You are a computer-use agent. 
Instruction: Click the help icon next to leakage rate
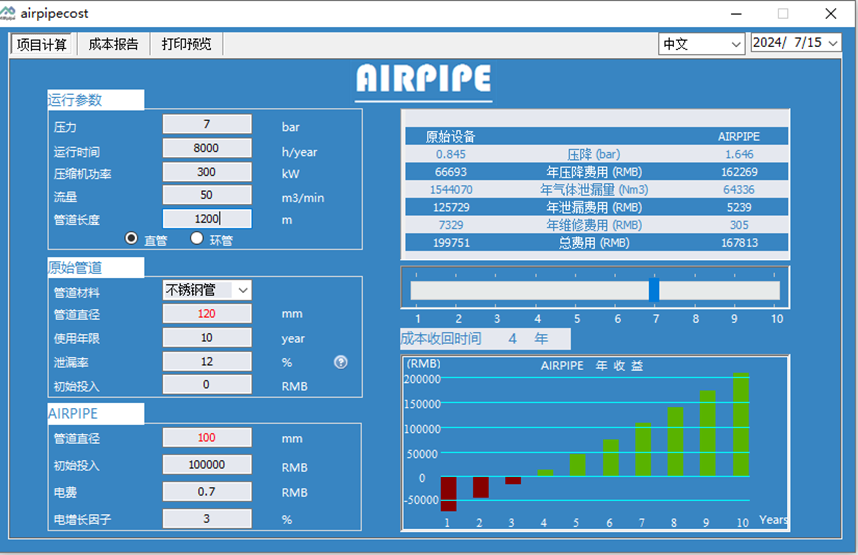coord(340,362)
